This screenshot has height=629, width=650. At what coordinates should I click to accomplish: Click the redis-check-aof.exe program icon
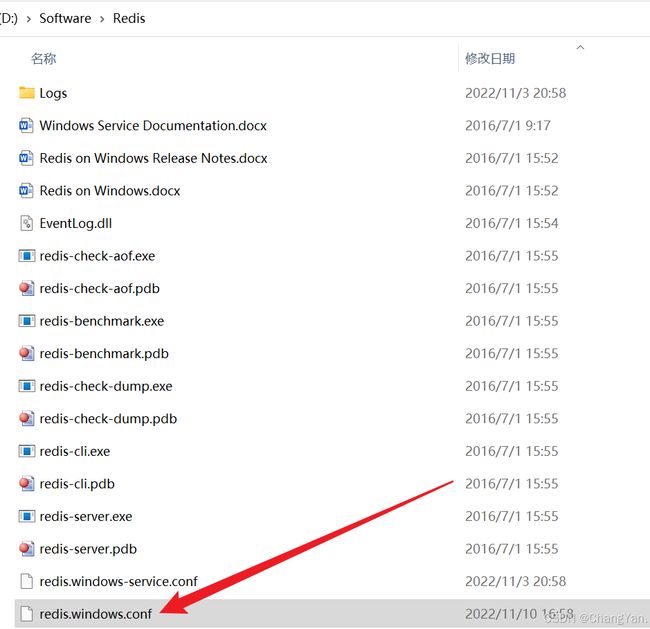coord(27,256)
